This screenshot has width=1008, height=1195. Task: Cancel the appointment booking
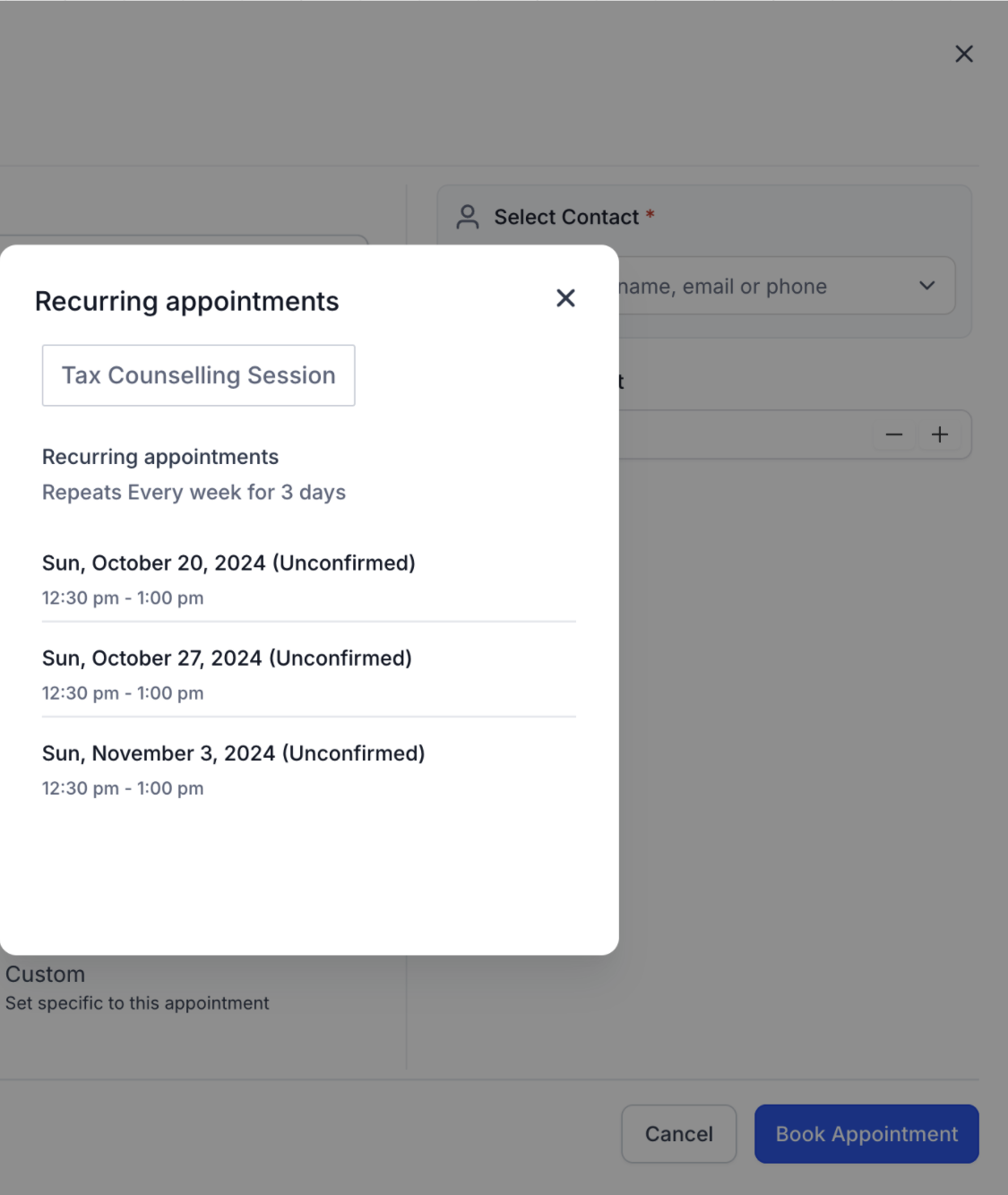point(679,1134)
